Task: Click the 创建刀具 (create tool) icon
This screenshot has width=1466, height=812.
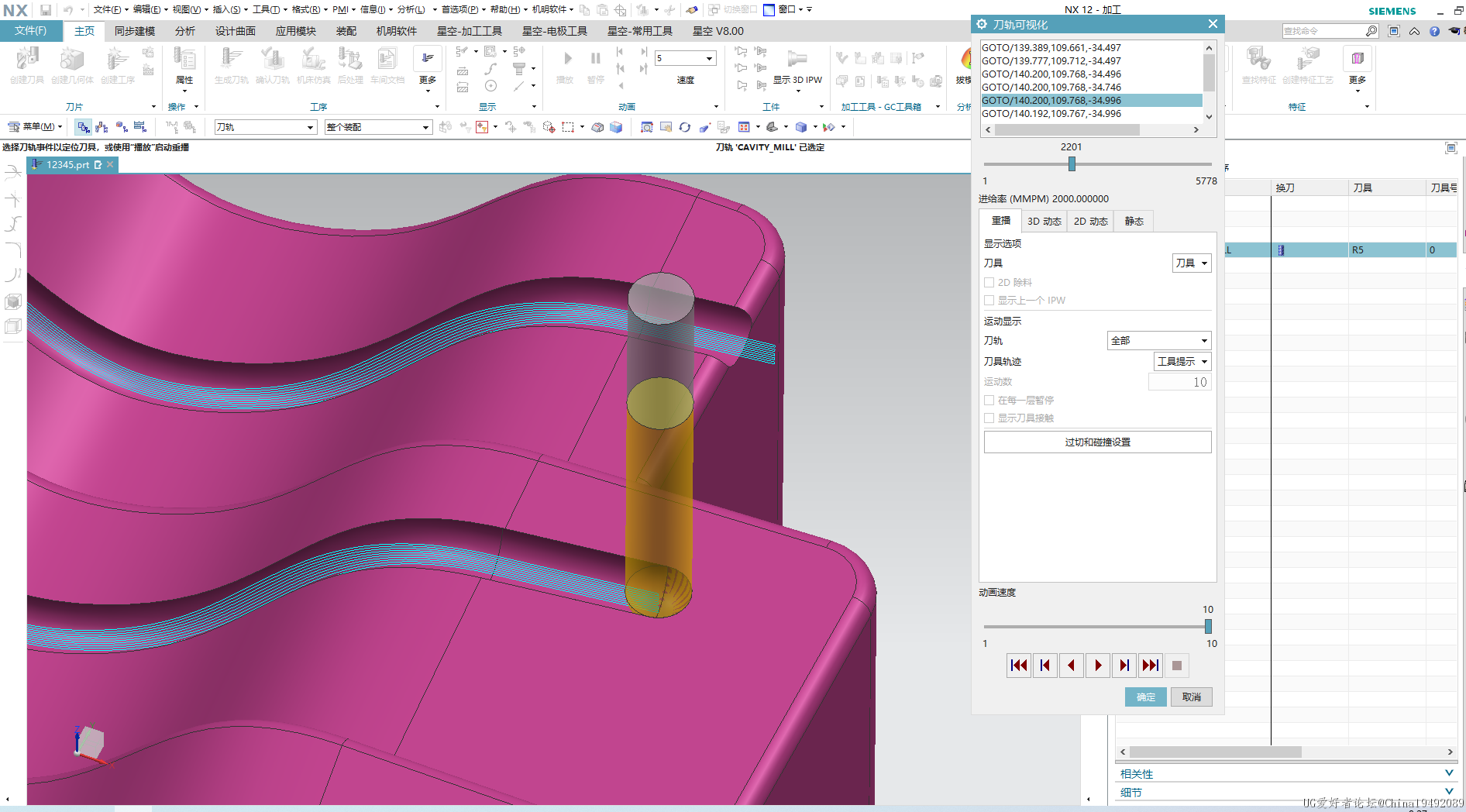Action: pos(27,60)
